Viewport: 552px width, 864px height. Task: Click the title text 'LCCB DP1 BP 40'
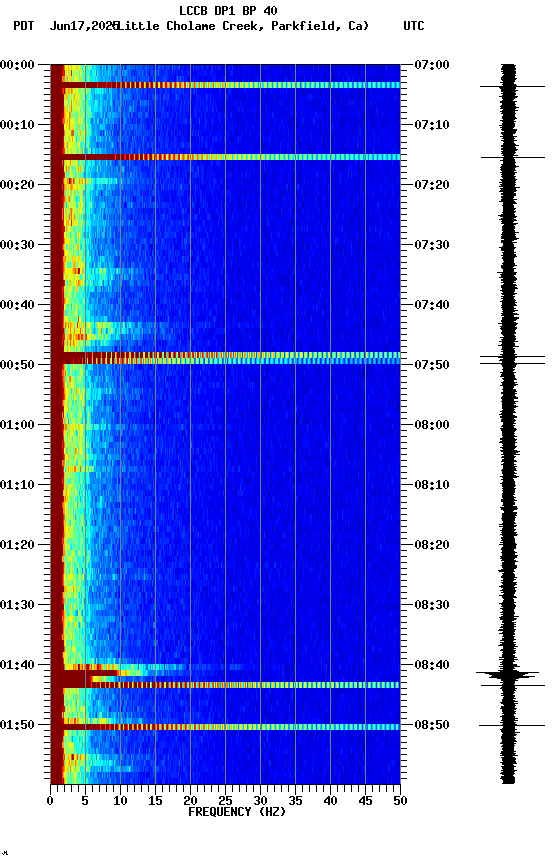tap(228, 10)
